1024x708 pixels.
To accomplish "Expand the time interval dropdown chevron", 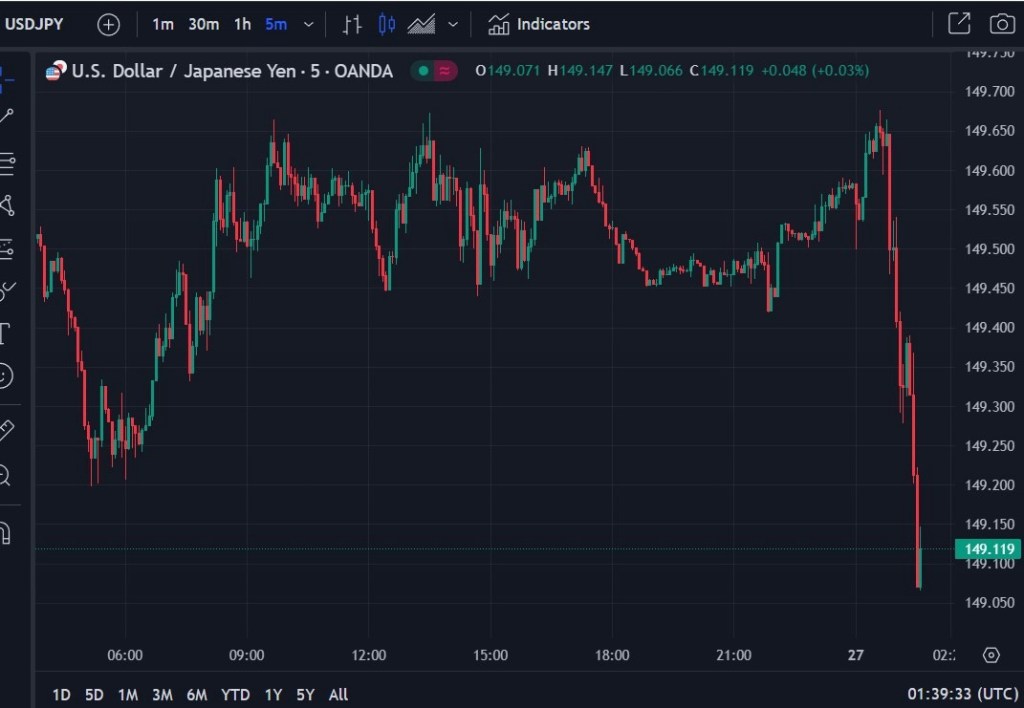I will [308, 24].
